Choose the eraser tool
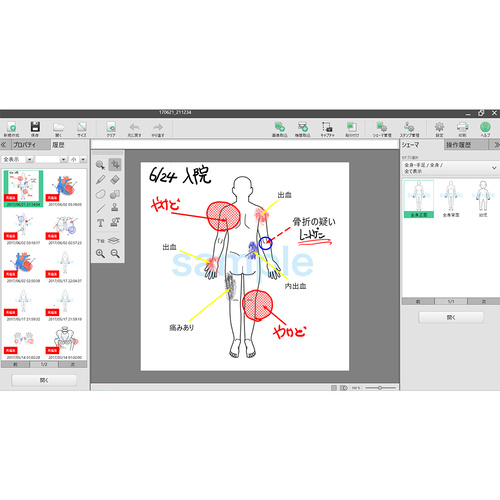The image size is (500, 500). 115,180
